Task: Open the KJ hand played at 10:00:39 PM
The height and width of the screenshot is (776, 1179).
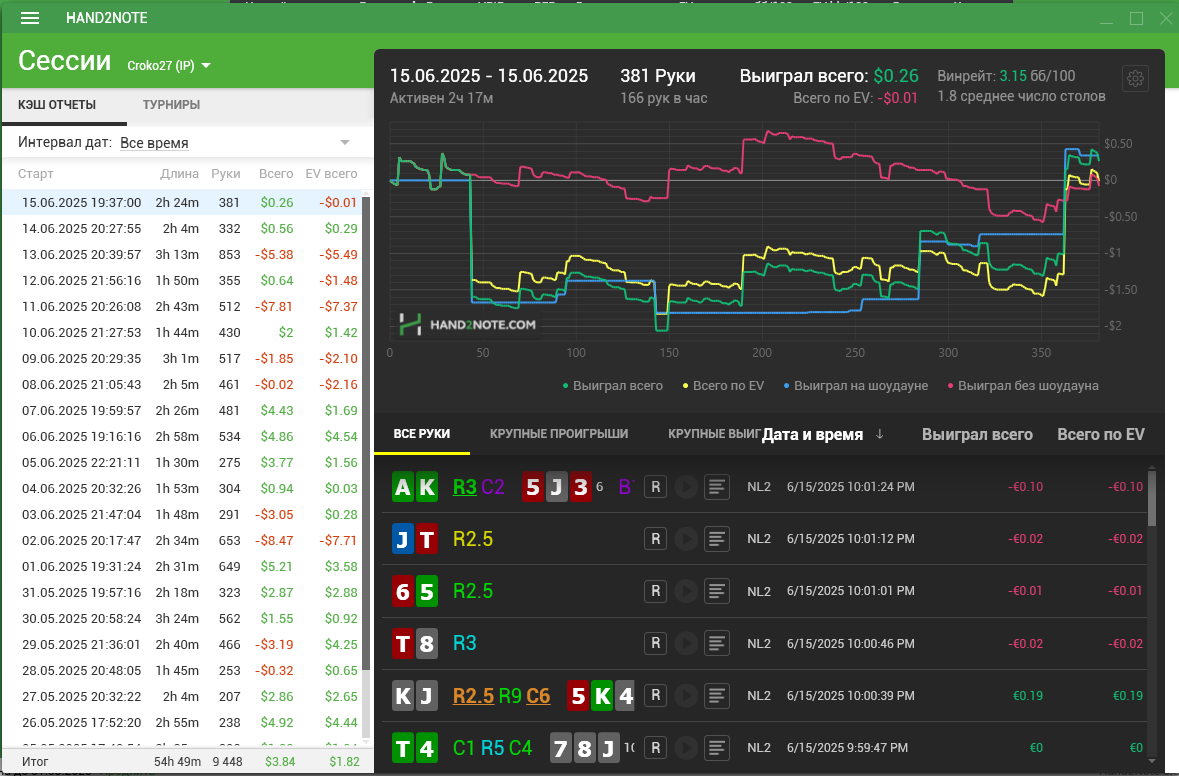Action: [766, 696]
